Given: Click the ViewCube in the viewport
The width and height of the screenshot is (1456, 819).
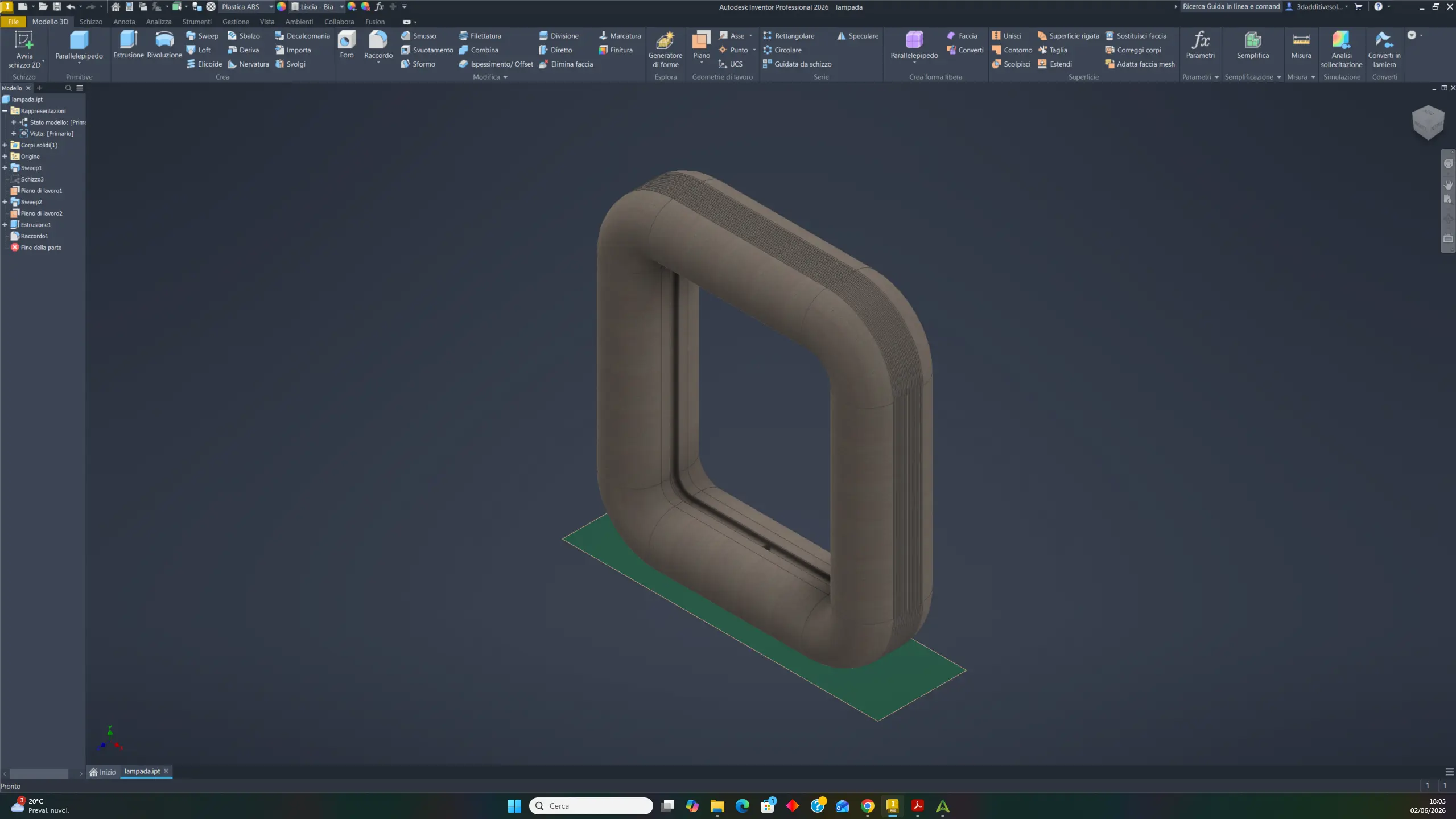Looking at the screenshot, I should point(1428,122).
